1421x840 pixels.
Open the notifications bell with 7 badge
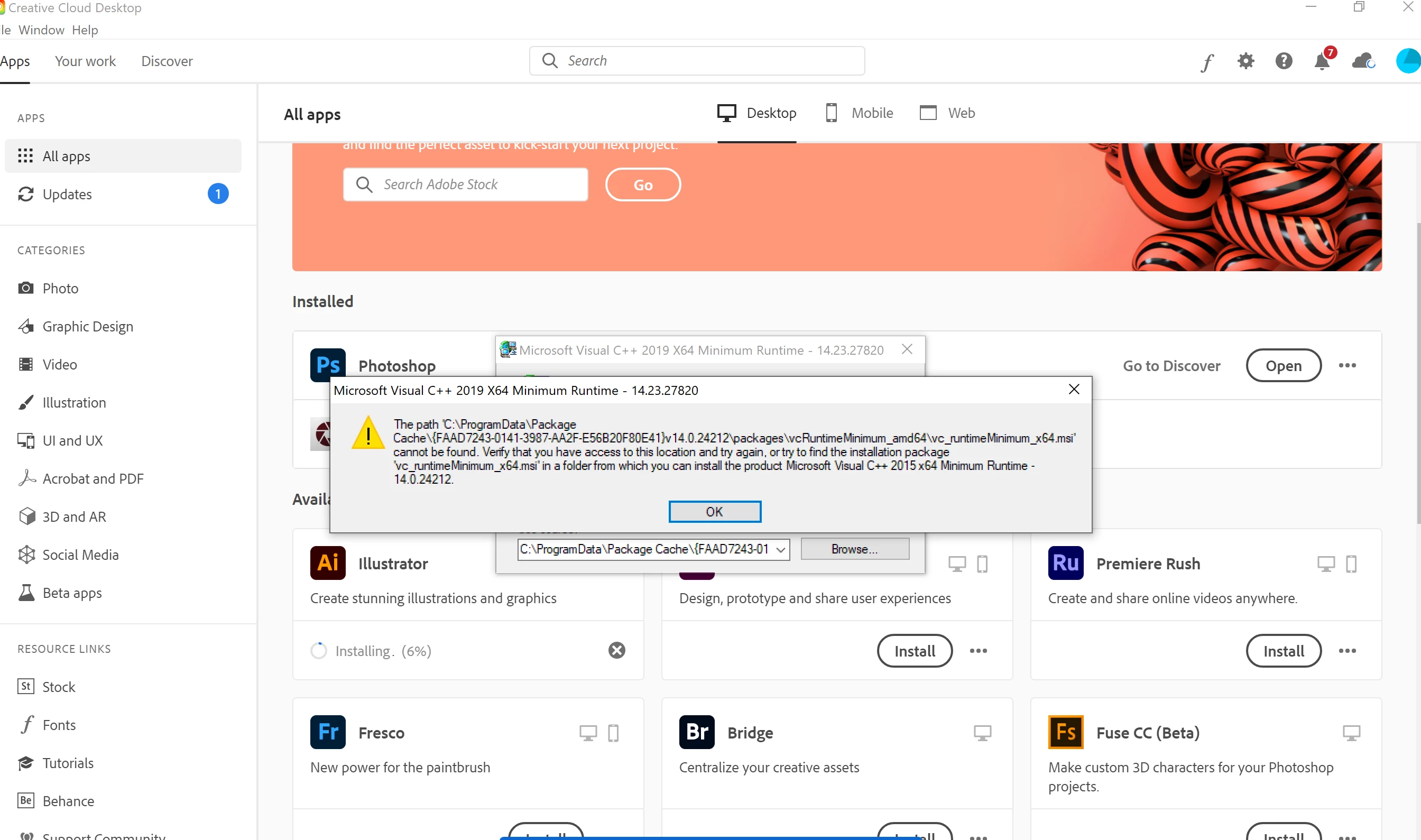[1322, 61]
